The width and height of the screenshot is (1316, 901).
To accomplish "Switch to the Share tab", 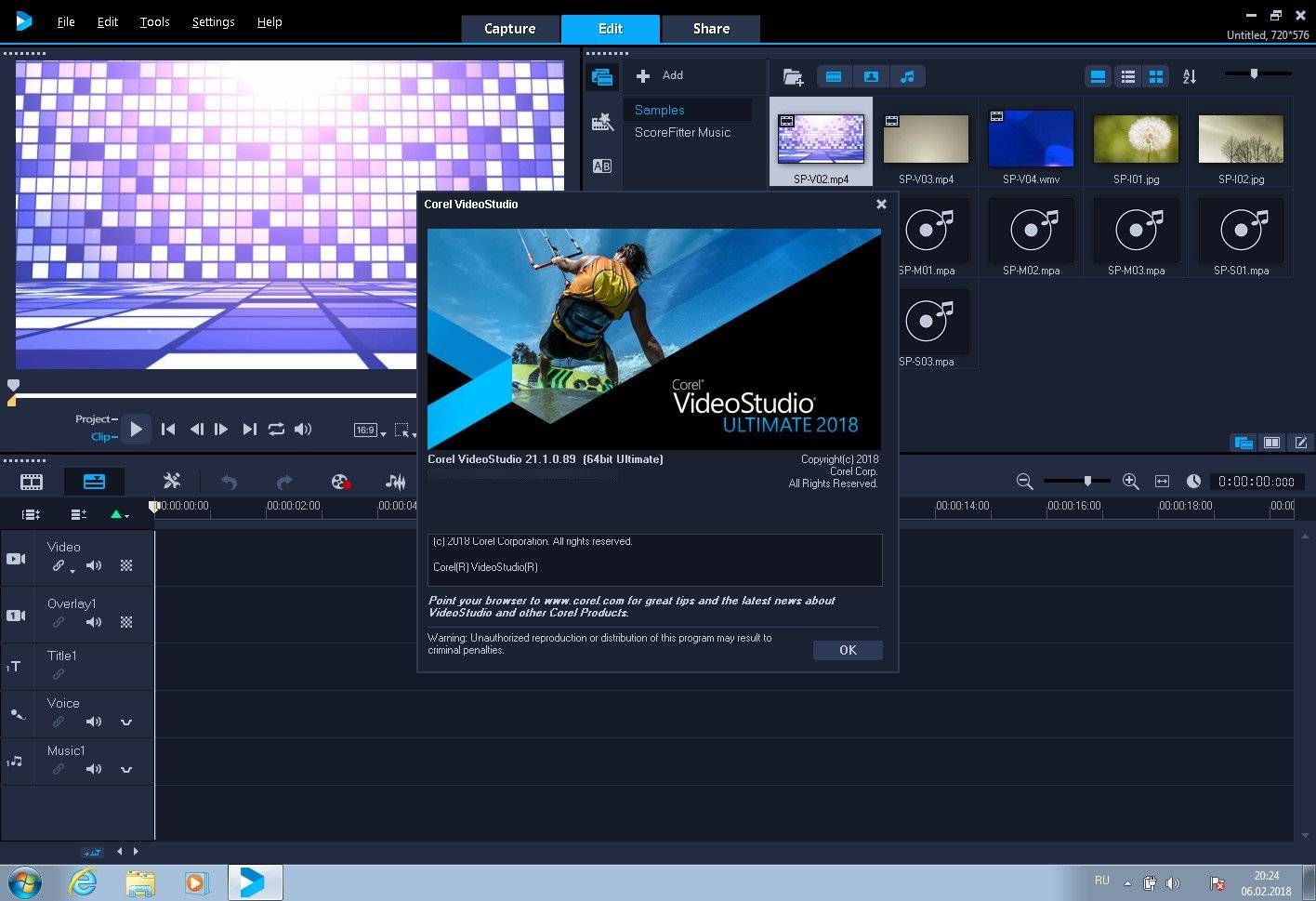I will pyautogui.click(x=711, y=29).
